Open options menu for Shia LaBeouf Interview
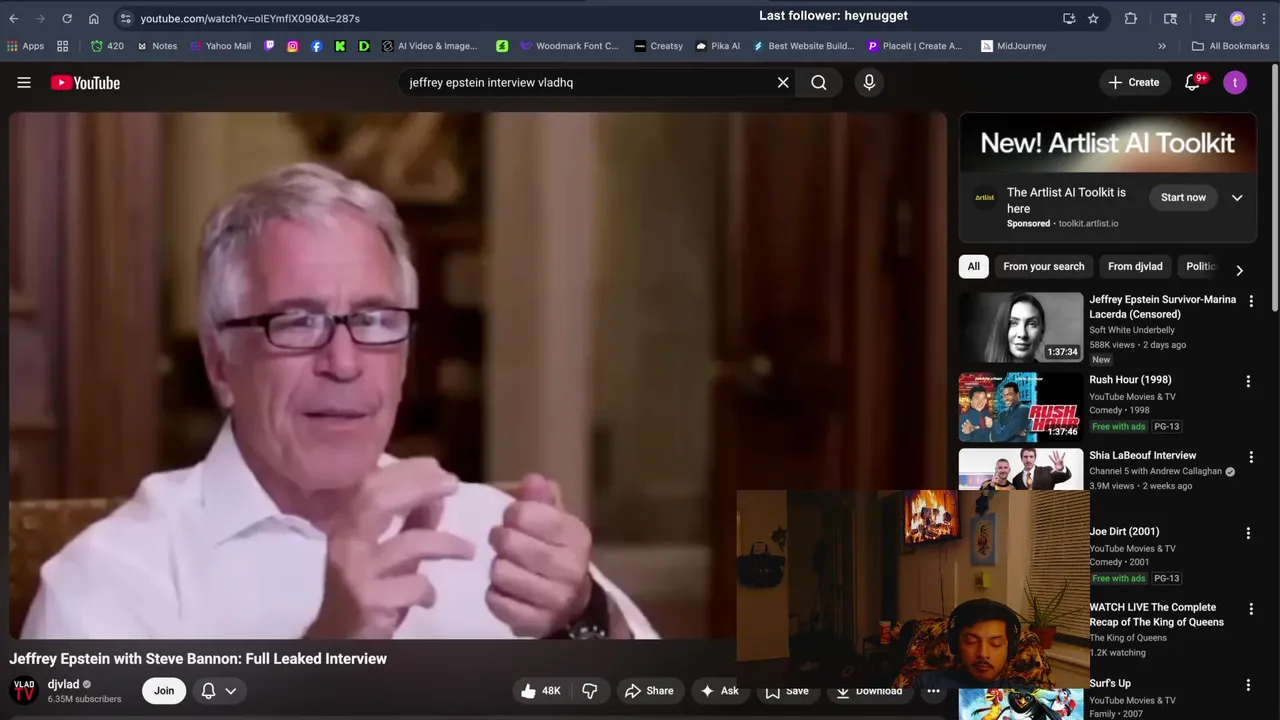Viewport: 1280px width, 720px height. (x=1250, y=457)
